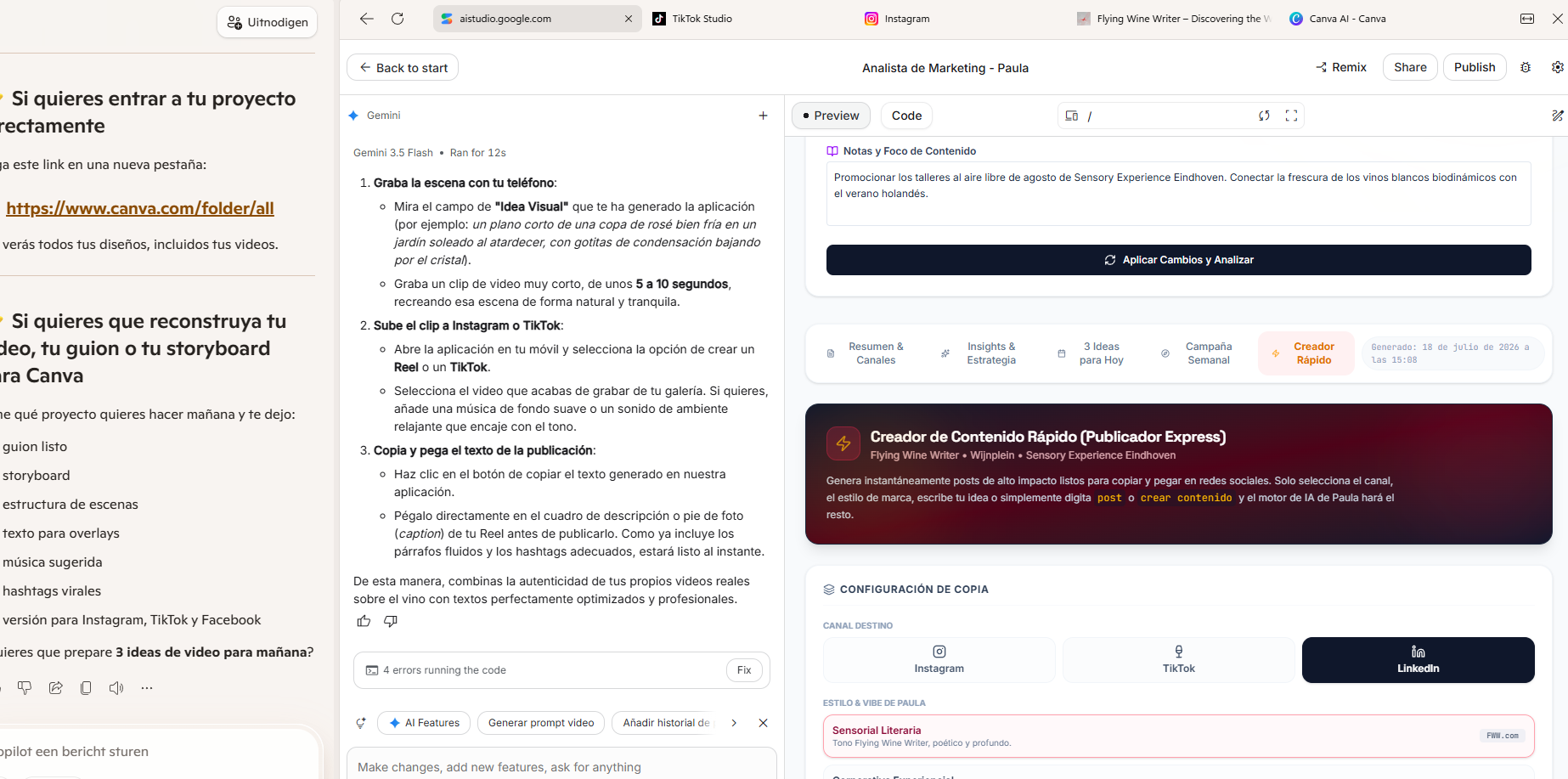This screenshot has height=779, width=1568.
Task: Click the annotate pencil icon at right edge
Action: 1558,116
